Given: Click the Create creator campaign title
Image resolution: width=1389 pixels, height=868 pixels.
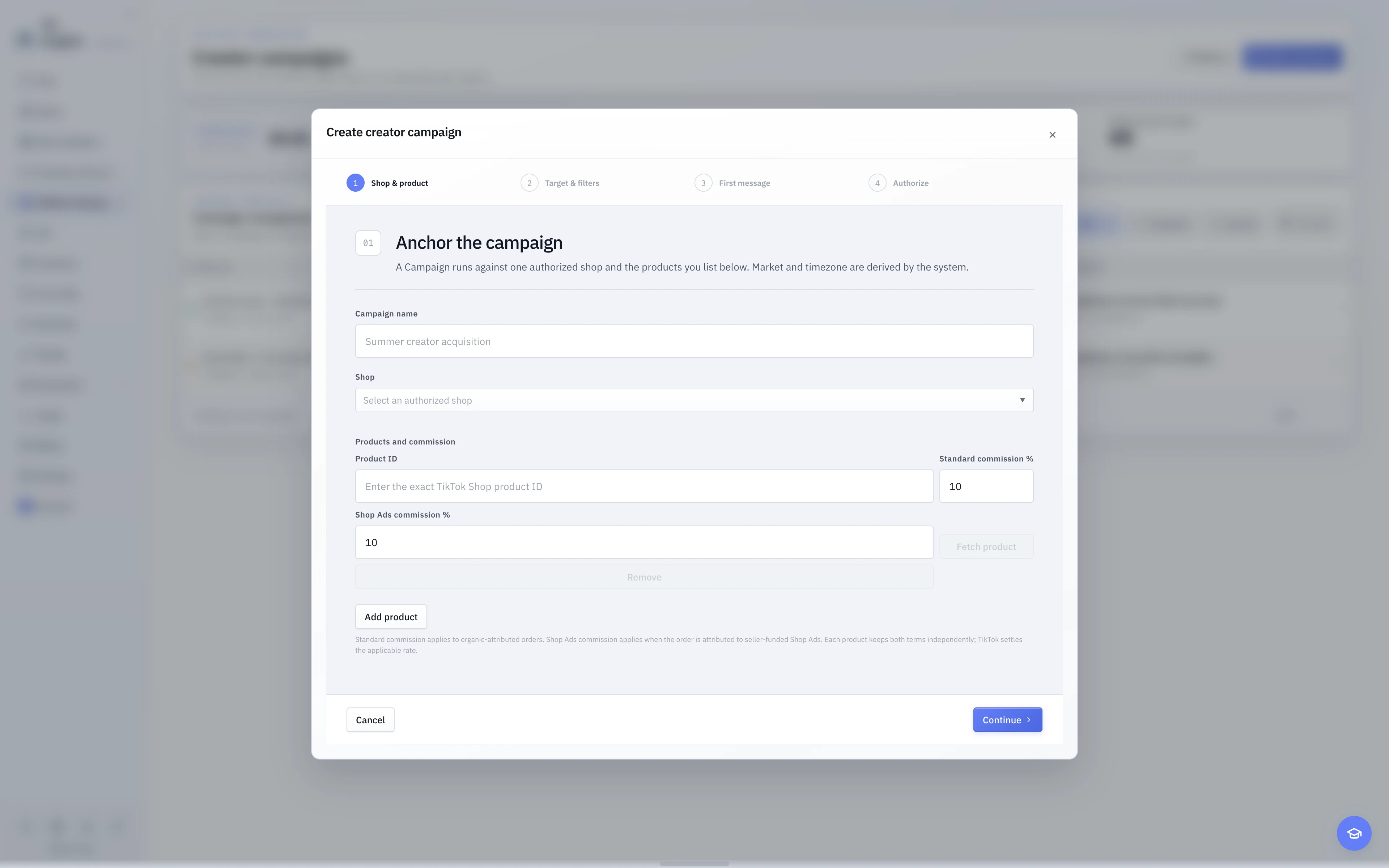Looking at the screenshot, I should coord(394,132).
